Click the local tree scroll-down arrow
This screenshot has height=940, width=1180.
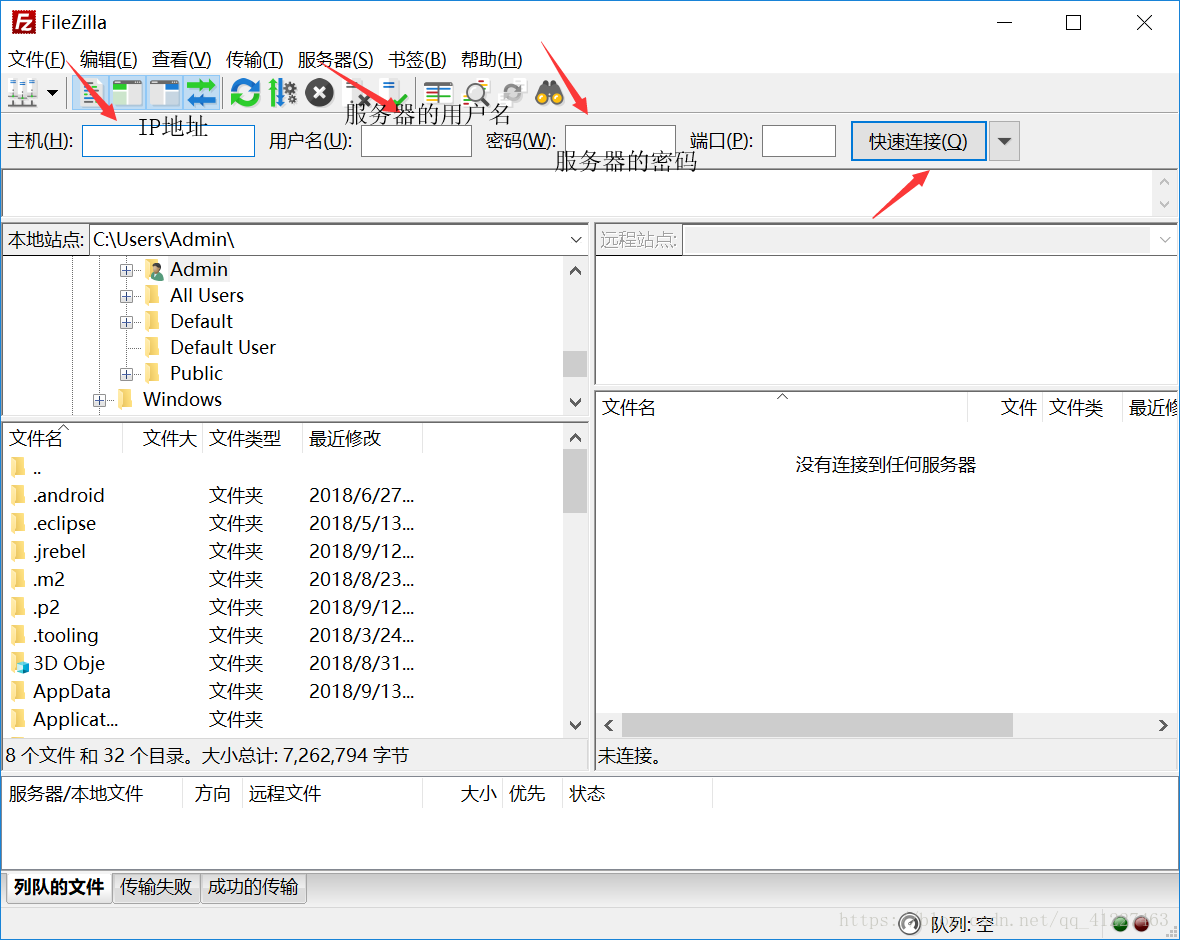click(x=575, y=403)
